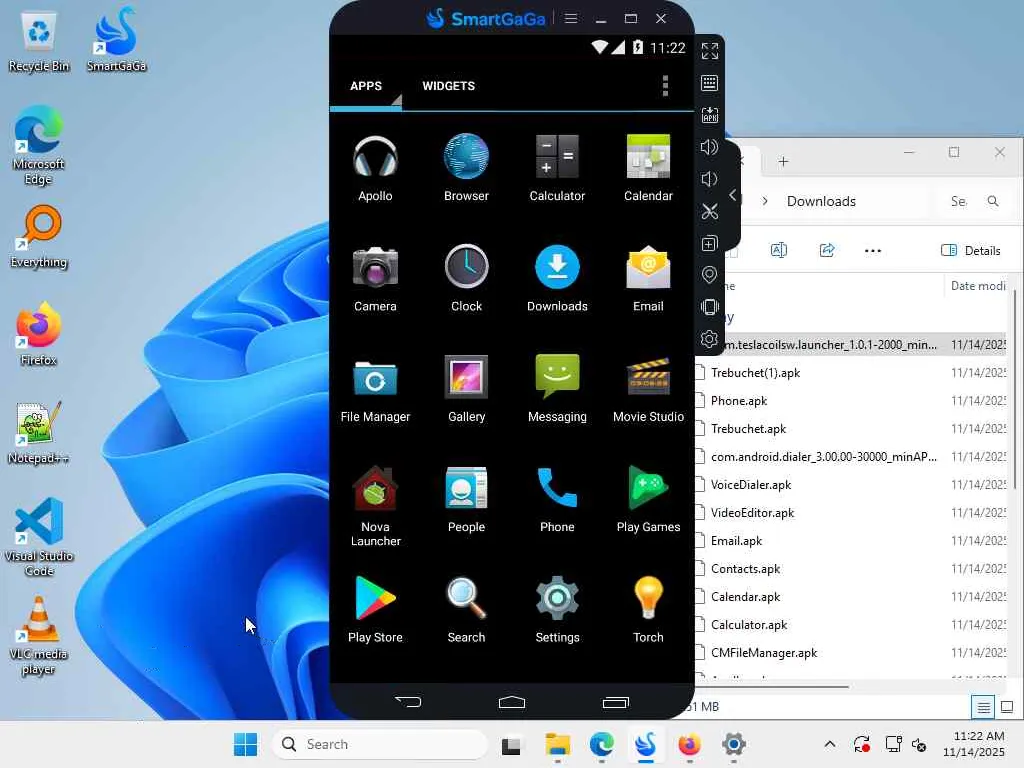
Task: Open See more options in Explorer toolbar
Action: tap(872, 251)
